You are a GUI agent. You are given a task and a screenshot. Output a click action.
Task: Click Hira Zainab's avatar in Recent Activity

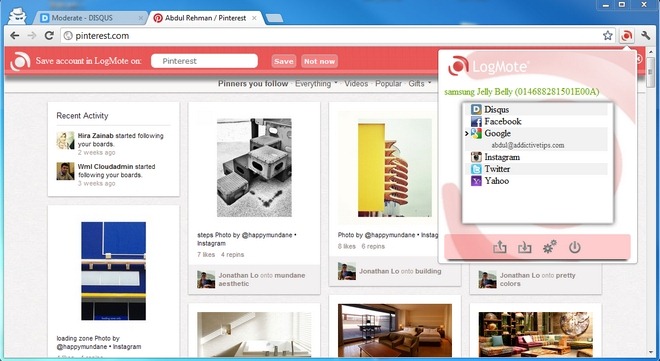point(65,141)
